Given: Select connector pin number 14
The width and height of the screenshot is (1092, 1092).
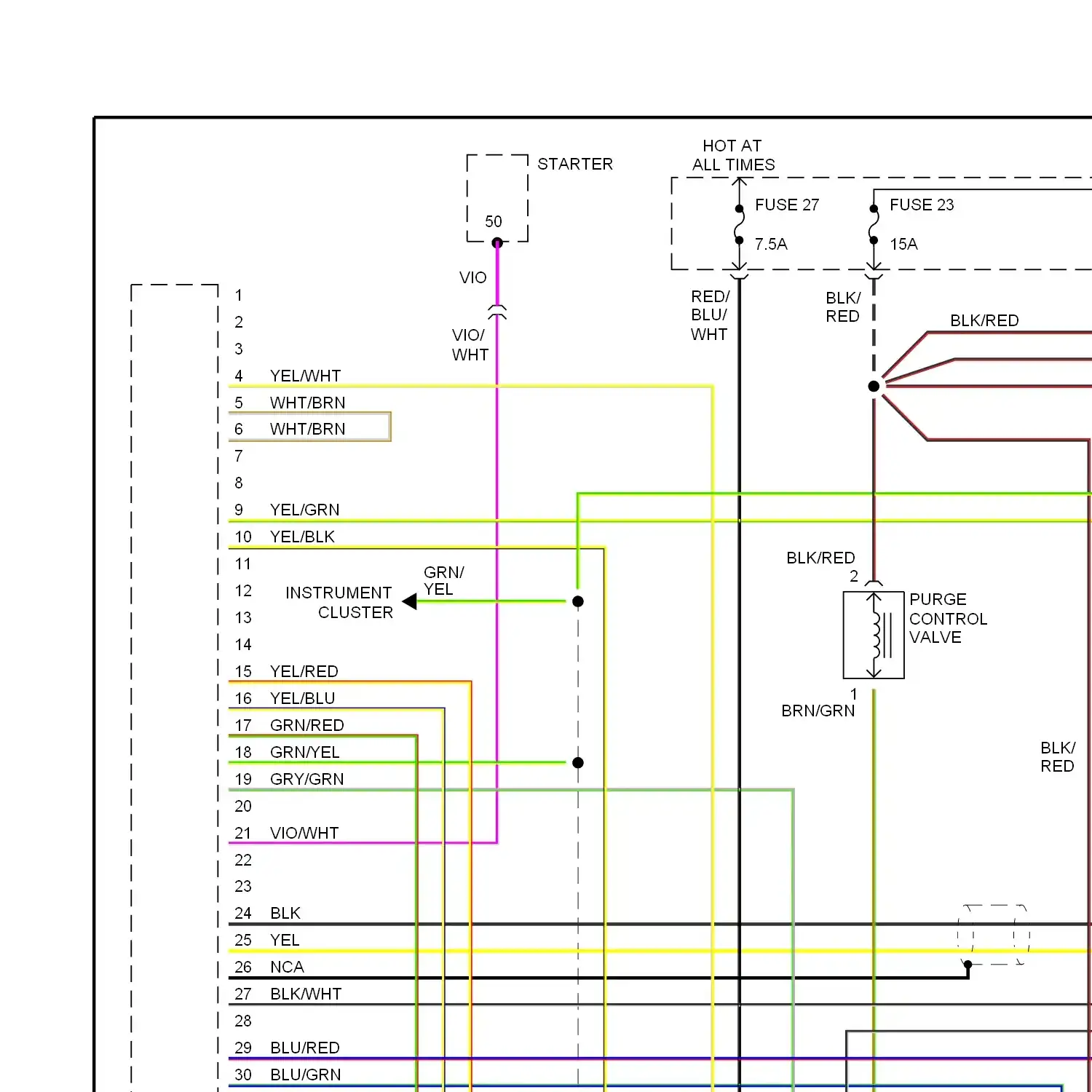Looking at the screenshot, I should tap(243, 644).
